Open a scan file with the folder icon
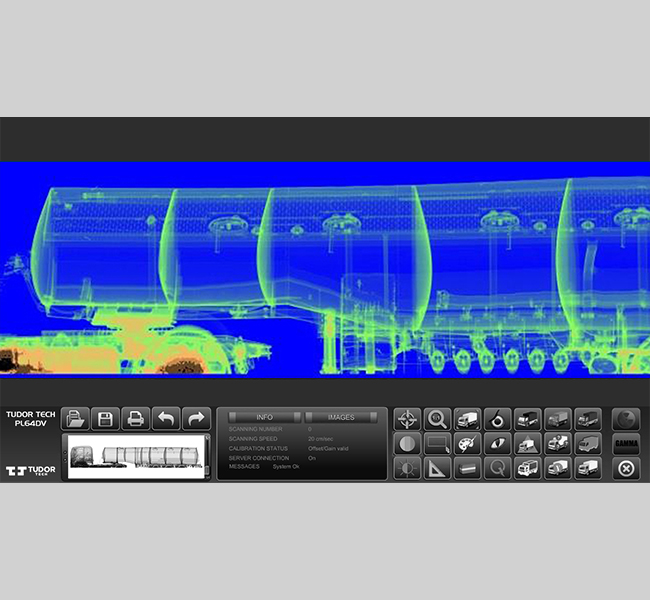The height and width of the screenshot is (600, 650). coord(76,419)
